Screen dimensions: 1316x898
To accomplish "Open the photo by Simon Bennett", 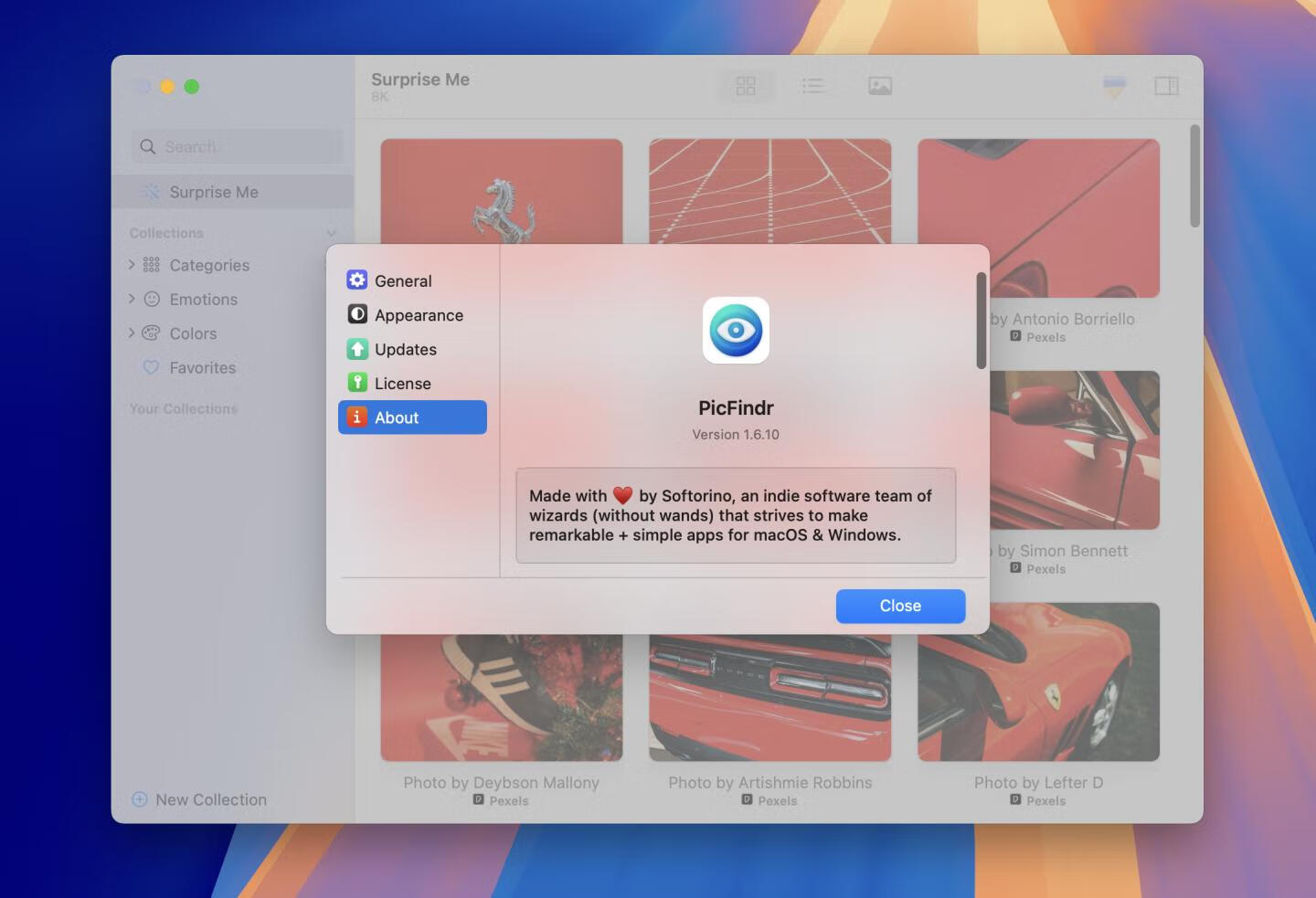I will 1075,449.
